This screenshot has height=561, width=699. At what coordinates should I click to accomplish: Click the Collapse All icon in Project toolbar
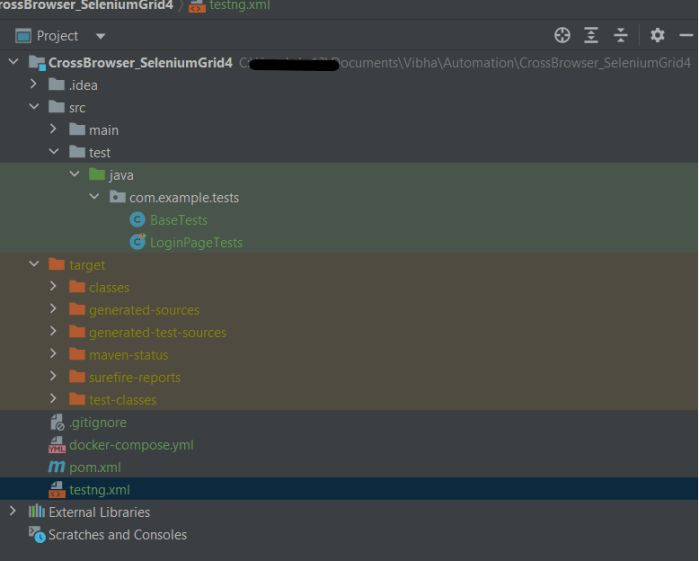[621, 35]
